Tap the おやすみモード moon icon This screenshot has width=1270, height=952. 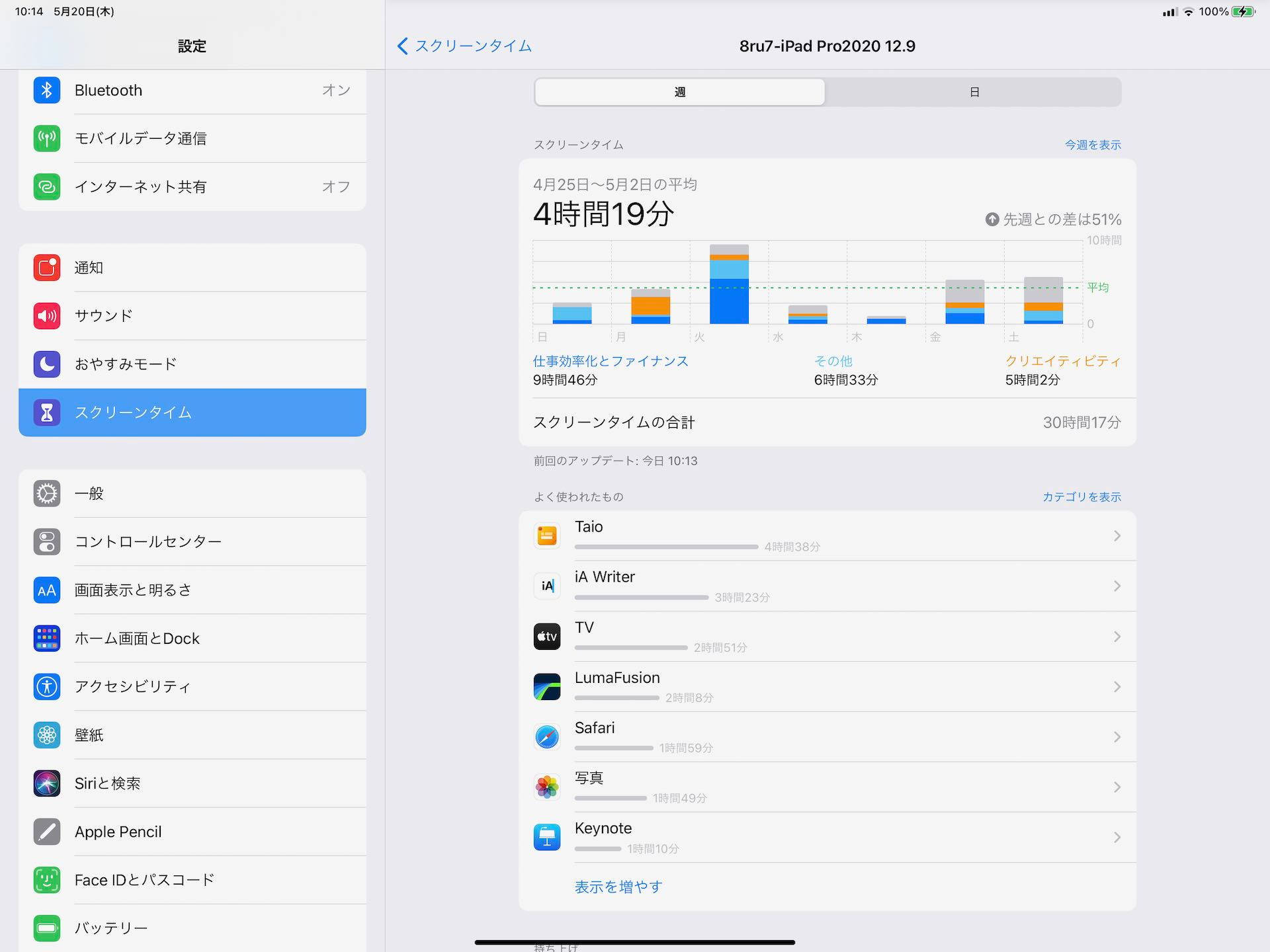(47, 364)
